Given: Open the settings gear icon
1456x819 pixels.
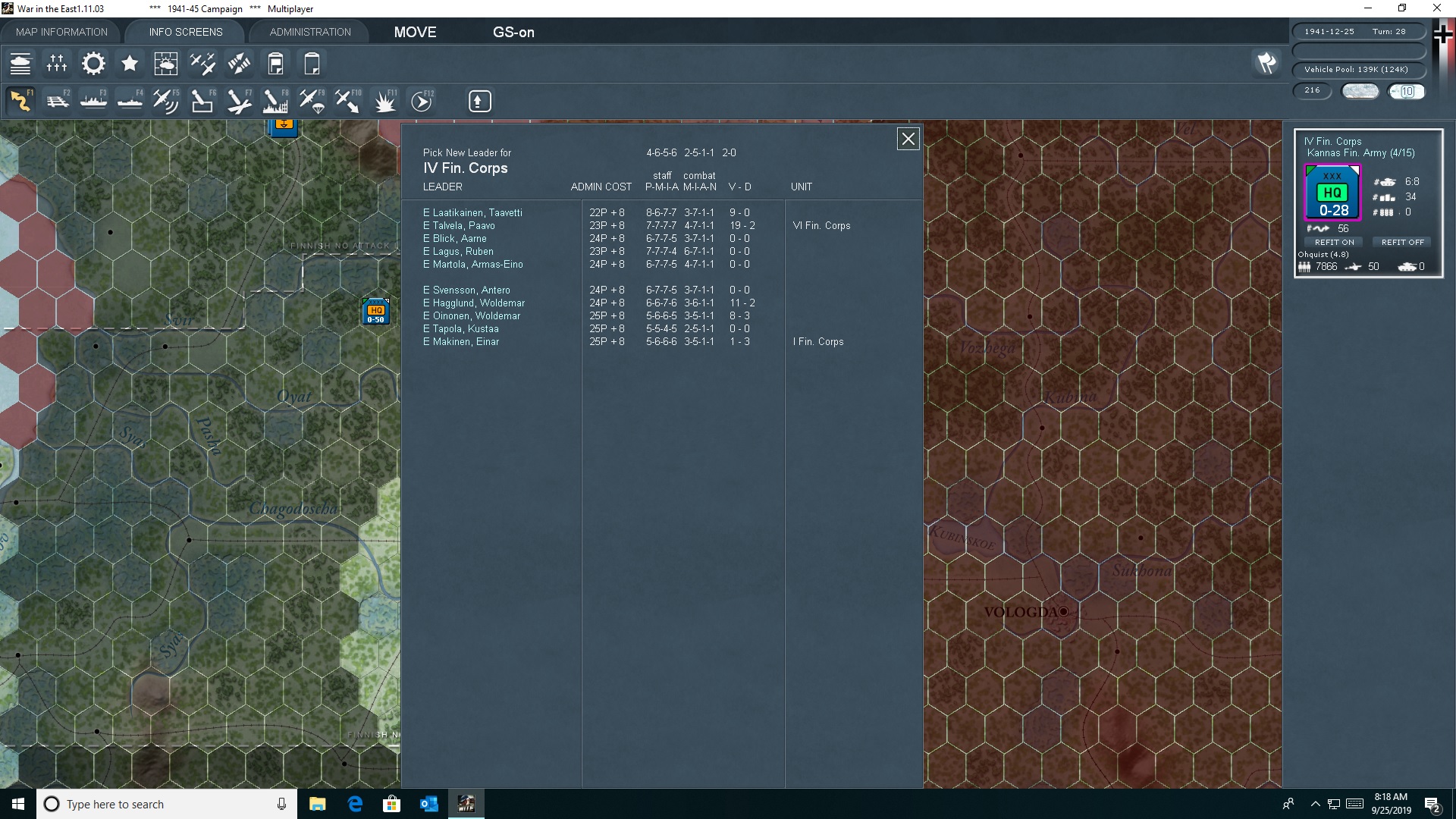Looking at the screenshot, I should [93, 64].
